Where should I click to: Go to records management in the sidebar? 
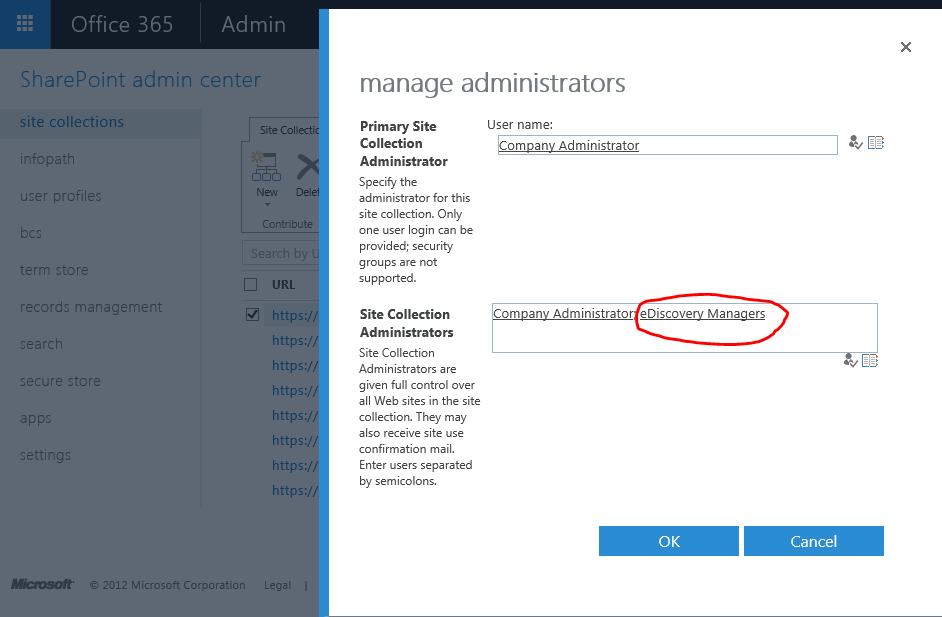[x=91, y=307]
